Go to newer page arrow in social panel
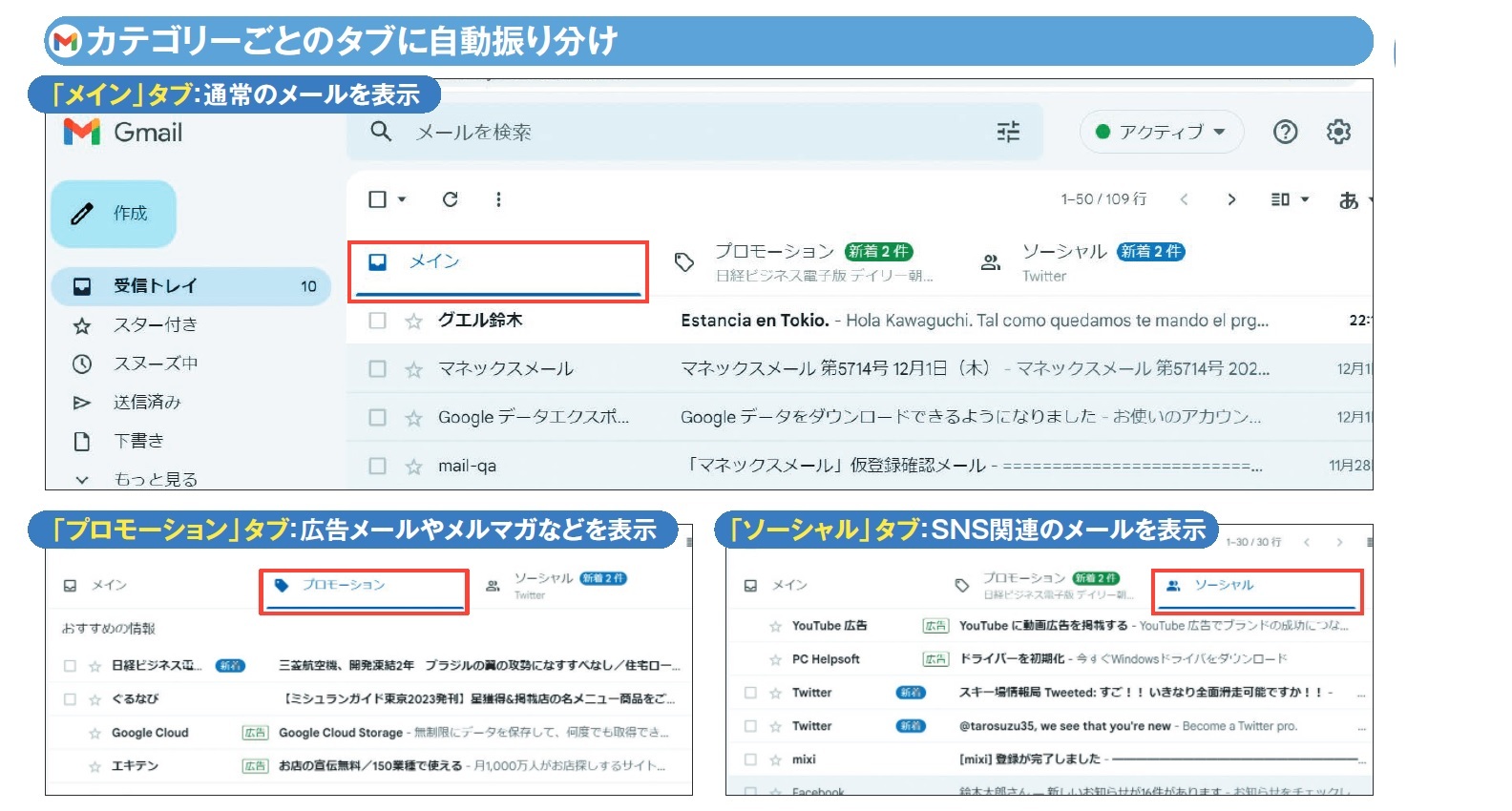Viewport: 1512px width, 811px height. coord(1307,542)
